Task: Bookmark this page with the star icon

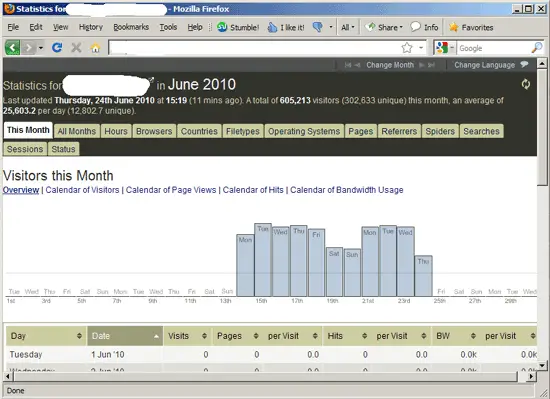Action: coord(407,47)
